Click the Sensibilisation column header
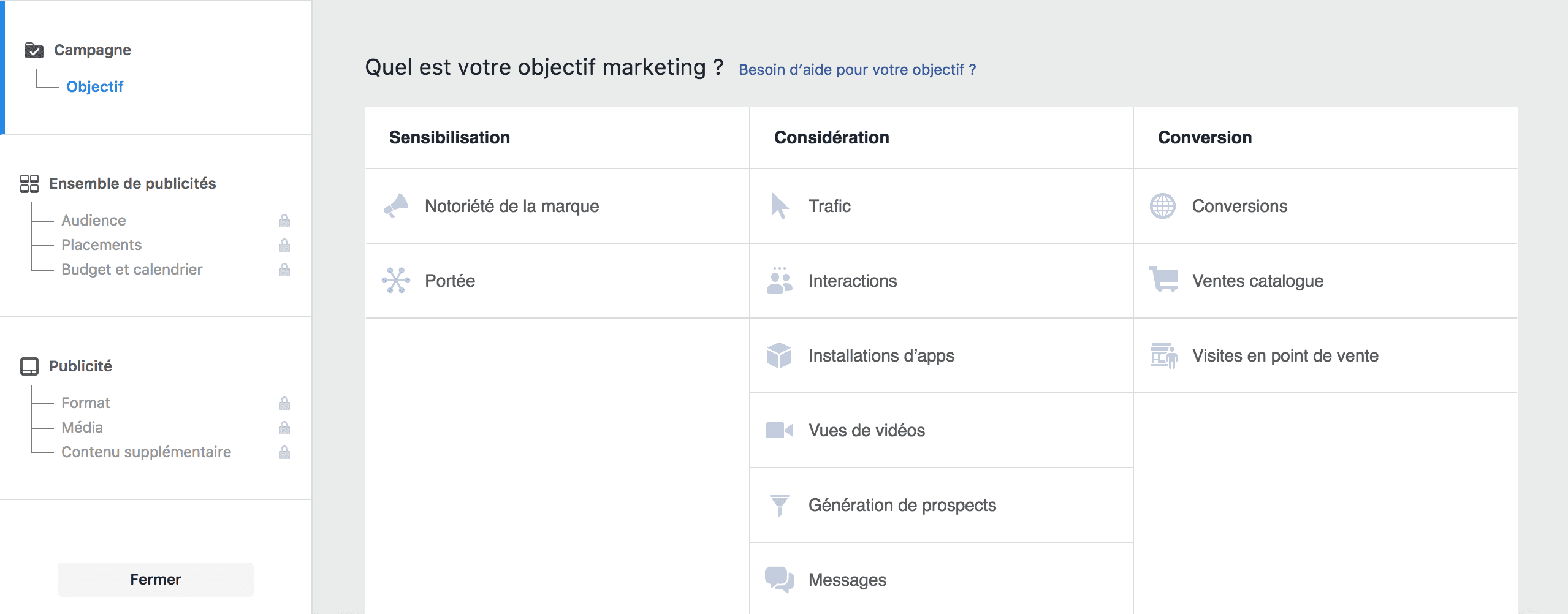The height and width of the screenshot is (614, 1568). tap(450, 137)
